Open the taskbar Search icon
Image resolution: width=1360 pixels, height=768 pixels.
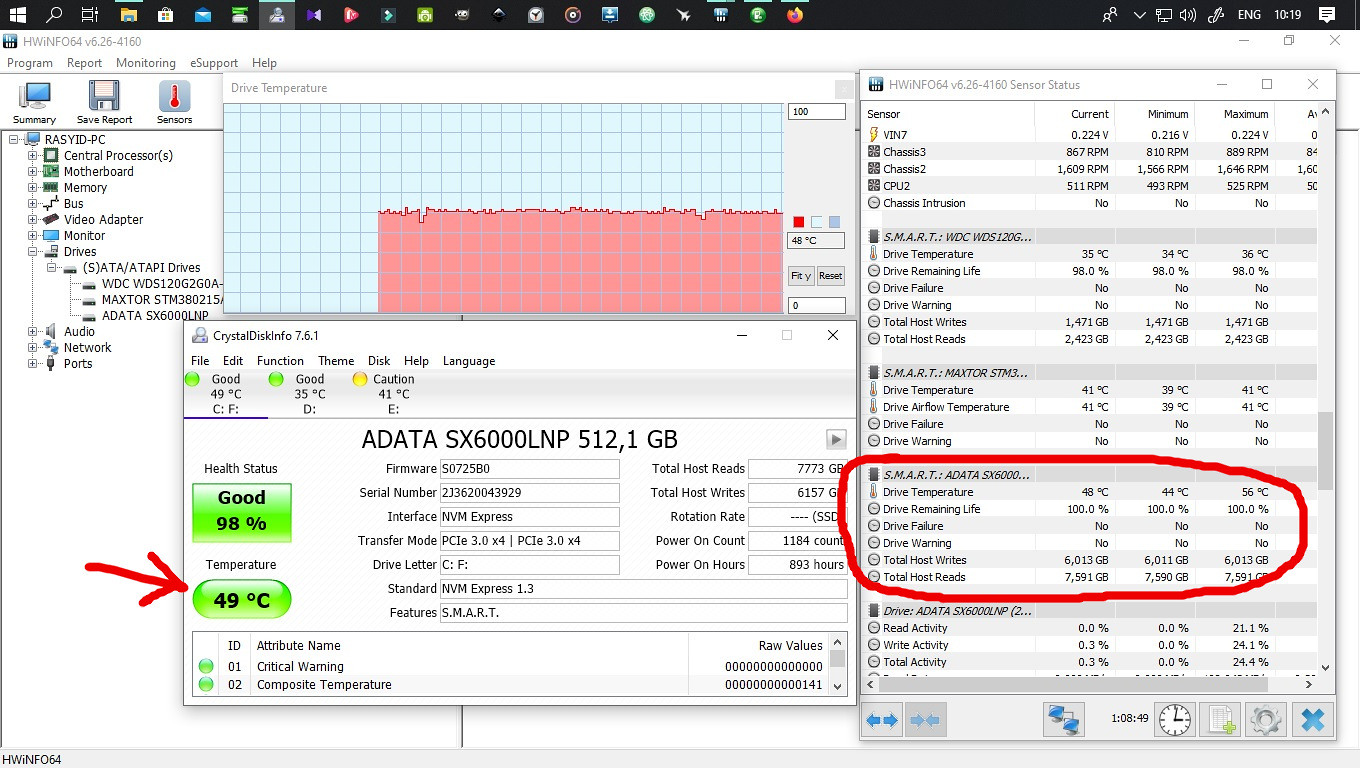point(55,15)
